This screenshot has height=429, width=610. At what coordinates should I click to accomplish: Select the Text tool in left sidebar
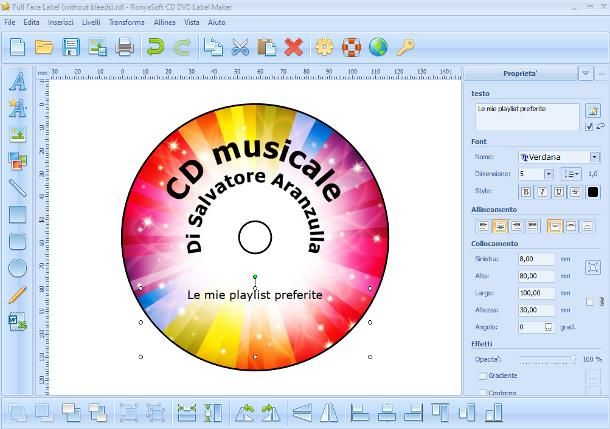17,82
